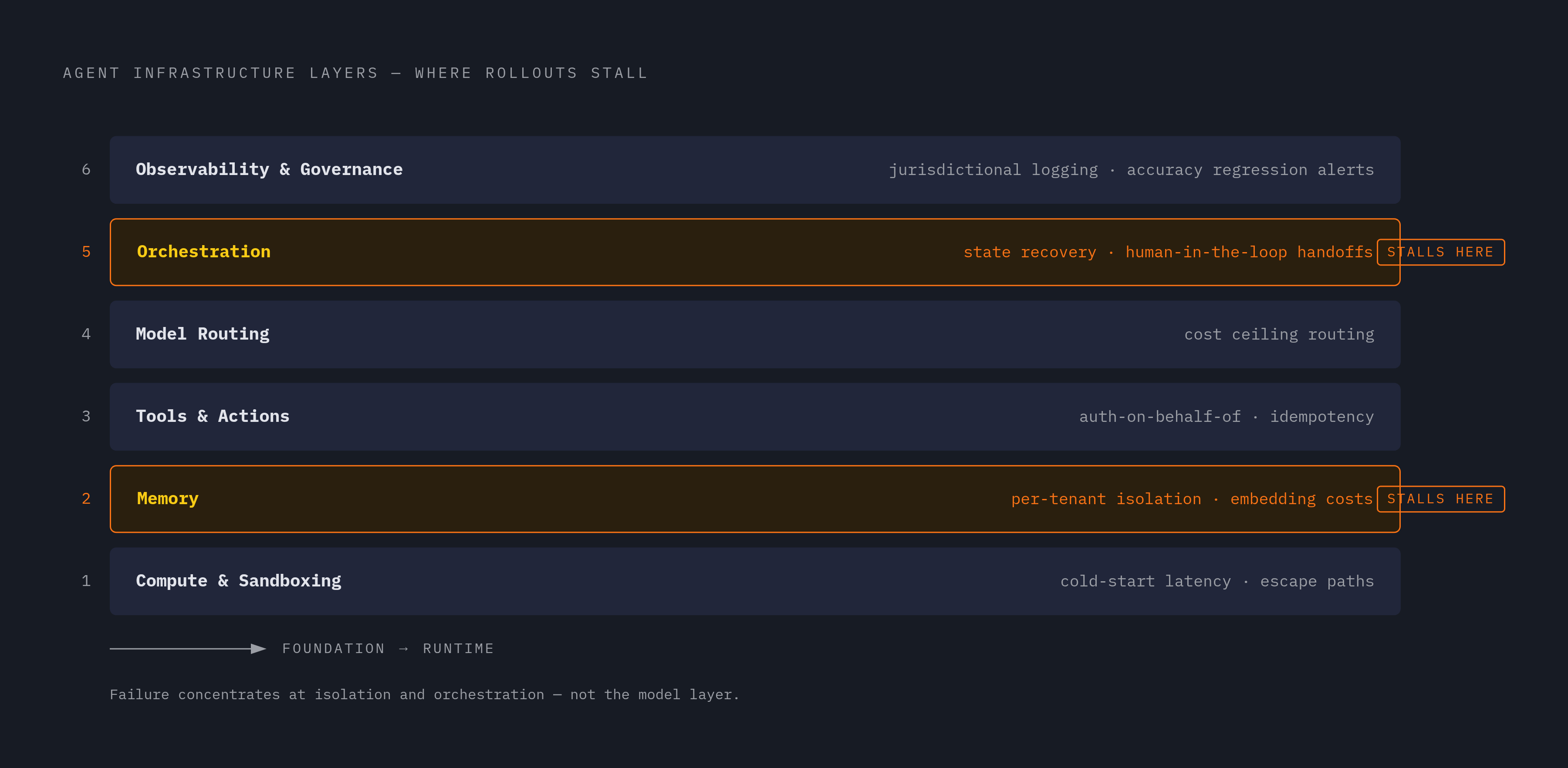Image resolution: width=1568 pixels, height=768 pixels.
Task: Click the diagram heading 'AGENT INFRASTRUCTURE LAYERS'
Action: 220,73
